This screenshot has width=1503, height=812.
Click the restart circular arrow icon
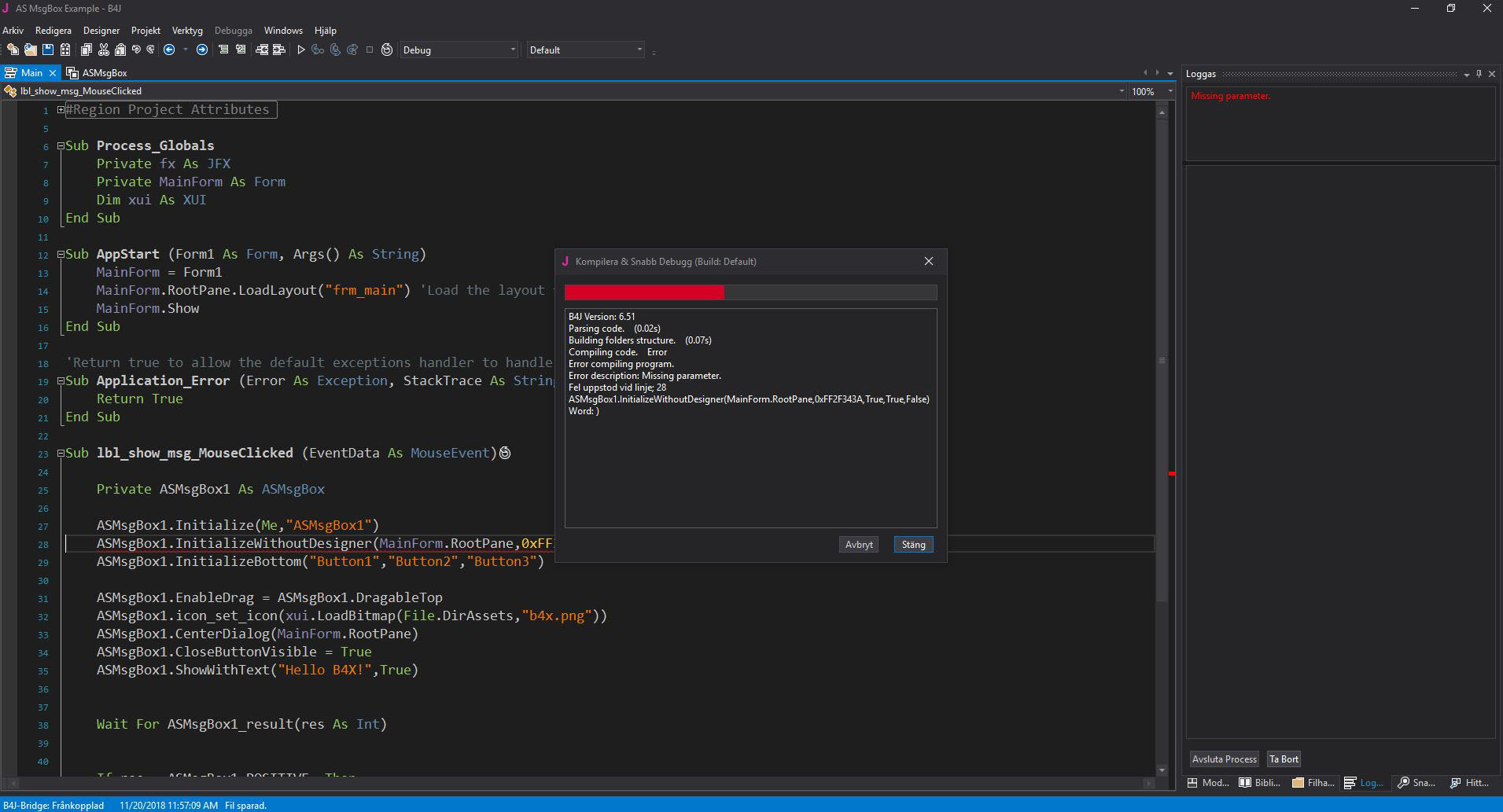(387, 50)
